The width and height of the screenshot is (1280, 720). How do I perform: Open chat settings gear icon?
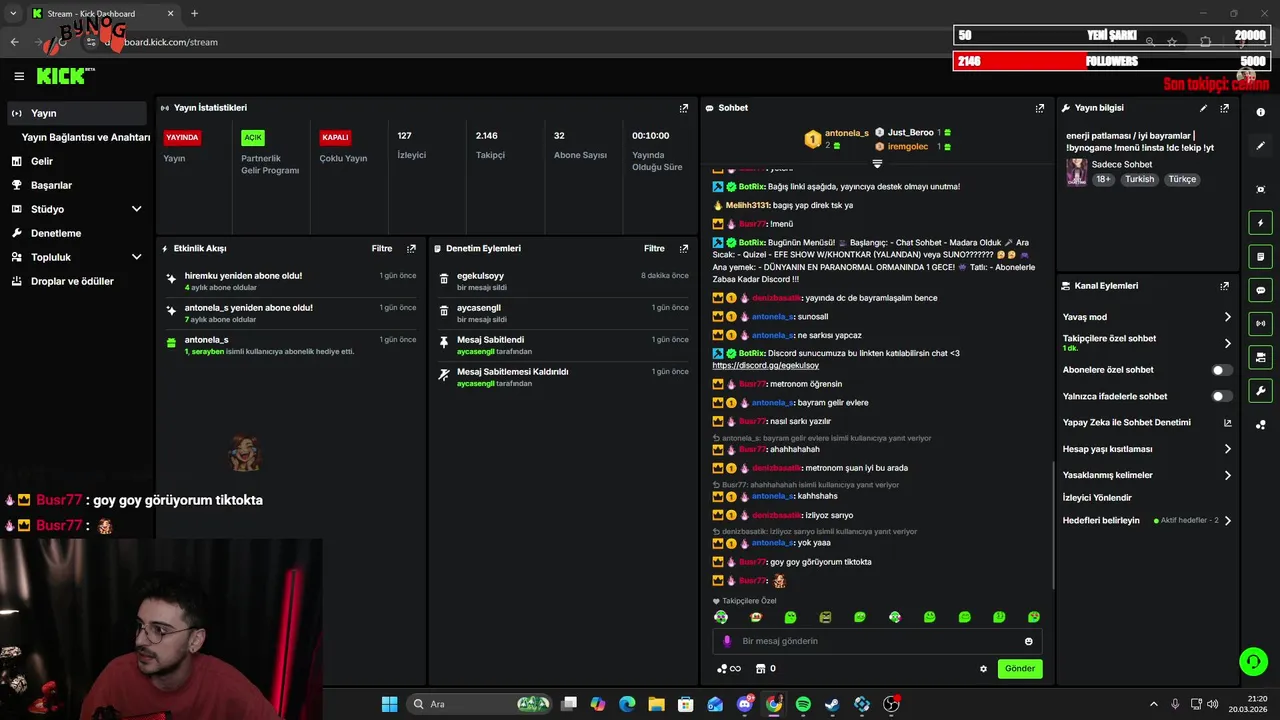983,669
